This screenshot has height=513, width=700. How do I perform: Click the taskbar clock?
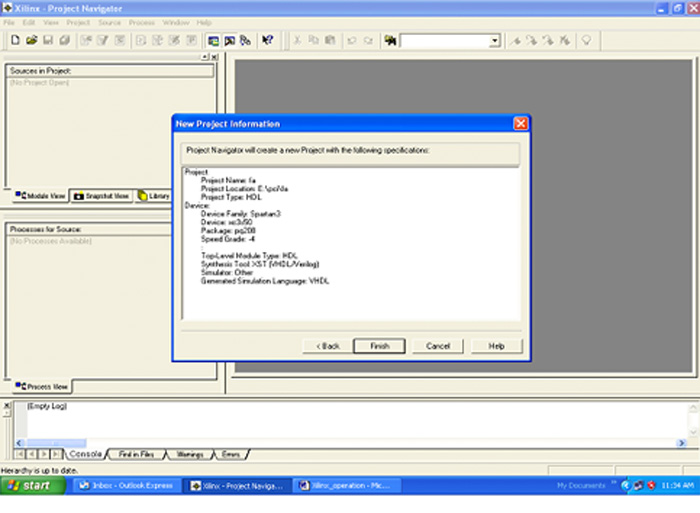(x=677, y=485)
